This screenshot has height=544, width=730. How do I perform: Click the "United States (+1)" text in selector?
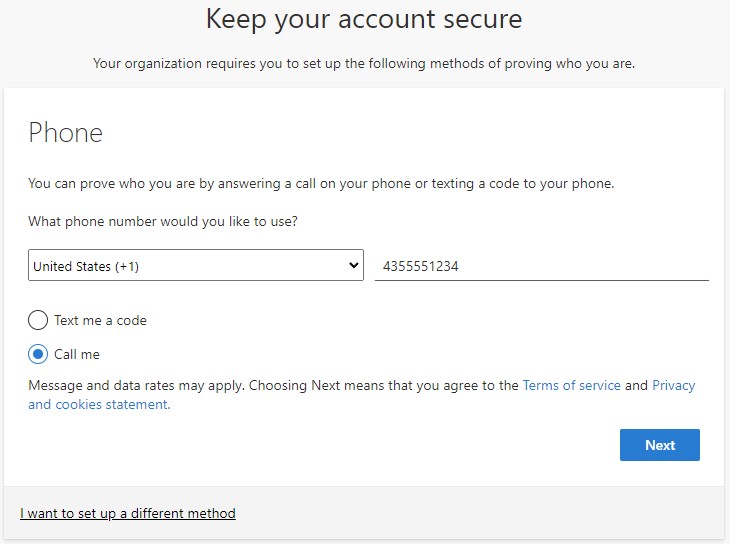pos(86,266)
